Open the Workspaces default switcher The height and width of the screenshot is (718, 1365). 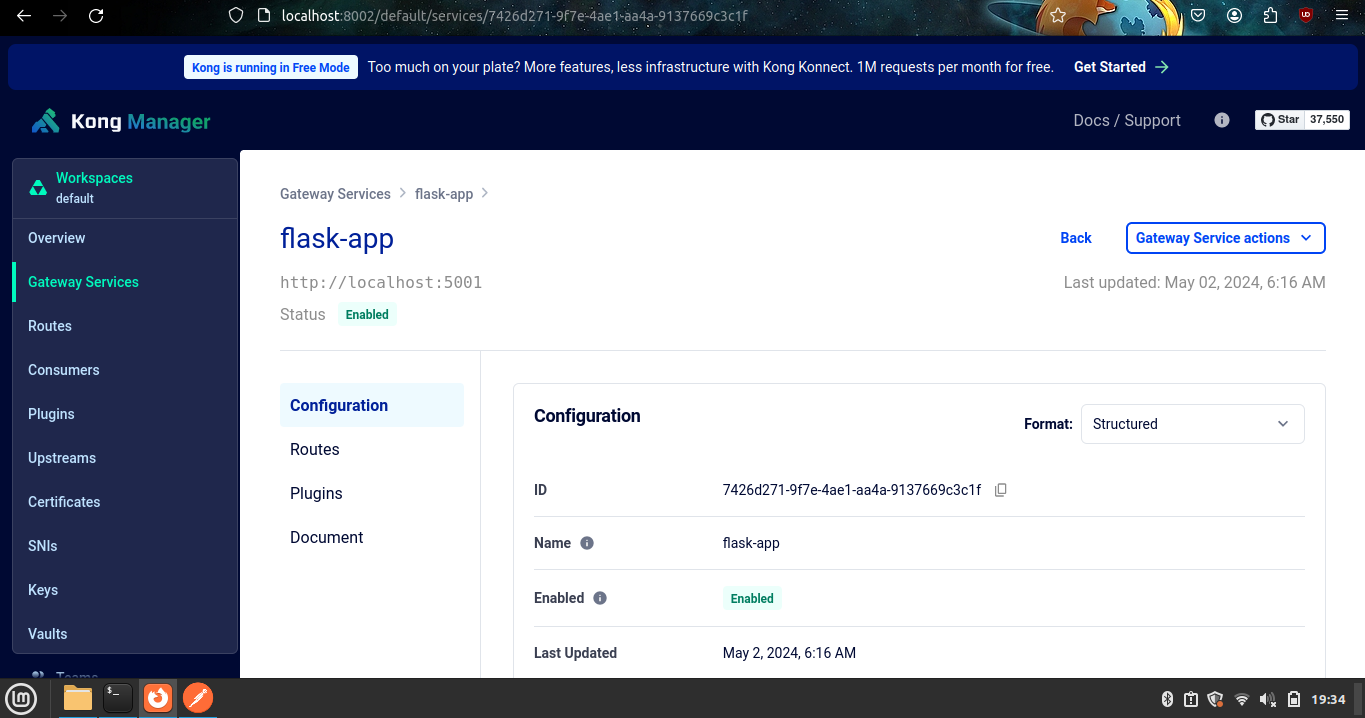coord(125,188)
